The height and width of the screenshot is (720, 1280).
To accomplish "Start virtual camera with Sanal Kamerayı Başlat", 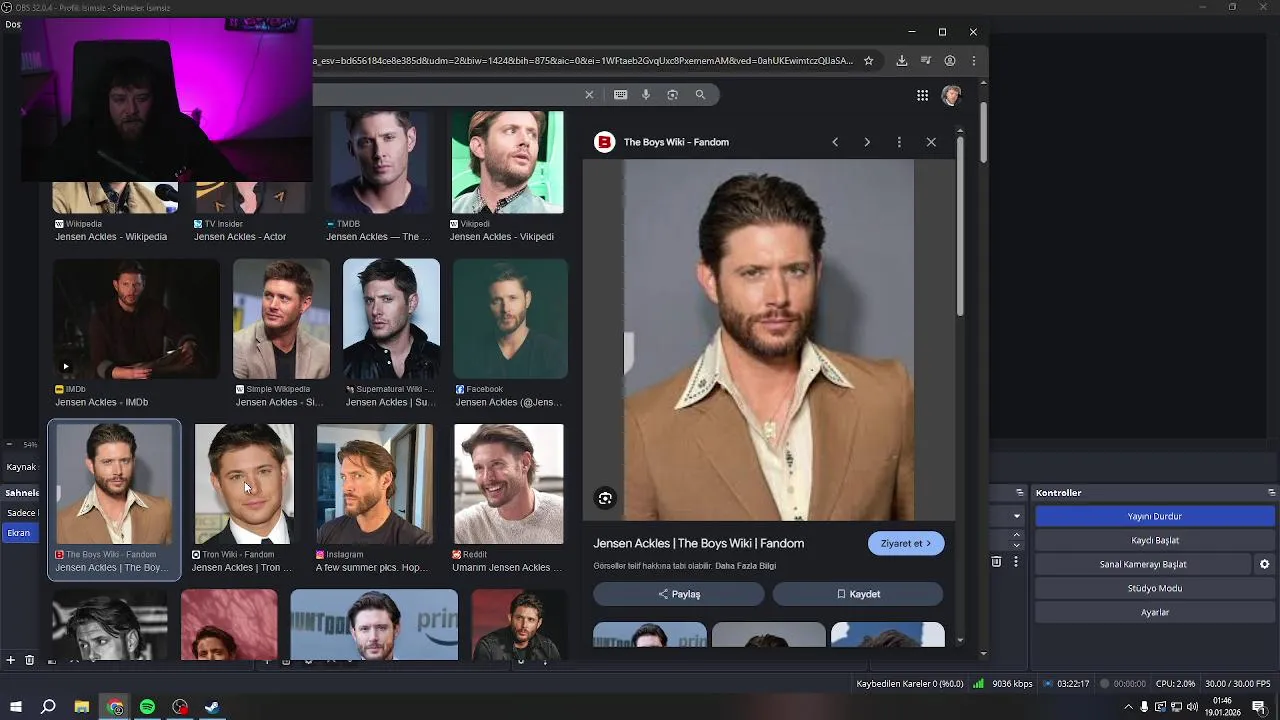I will (1143, 564).
